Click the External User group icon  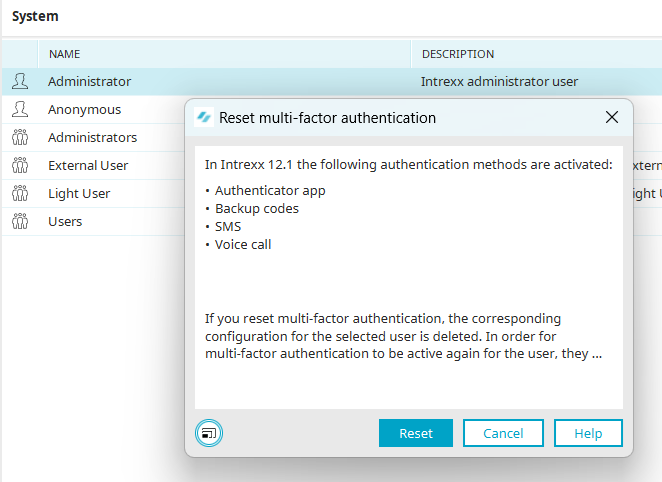point(20,165)
